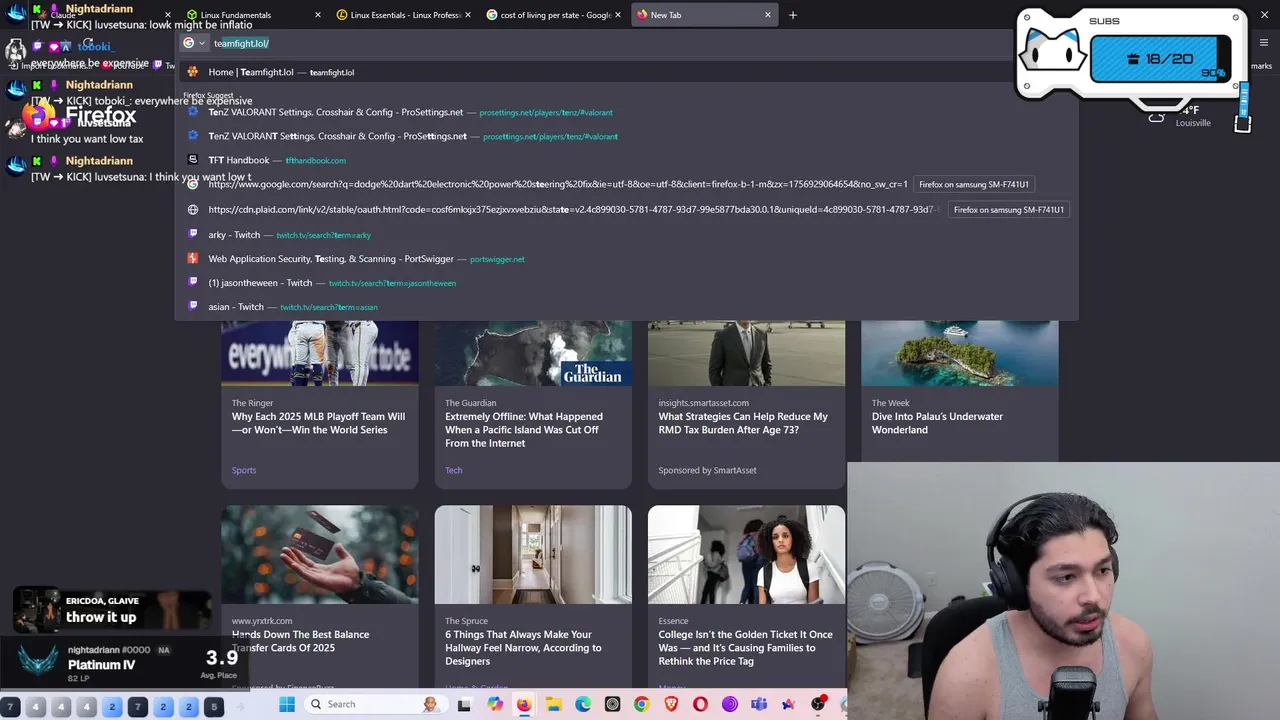Open Copilot from the taskbar

(495, 704)
